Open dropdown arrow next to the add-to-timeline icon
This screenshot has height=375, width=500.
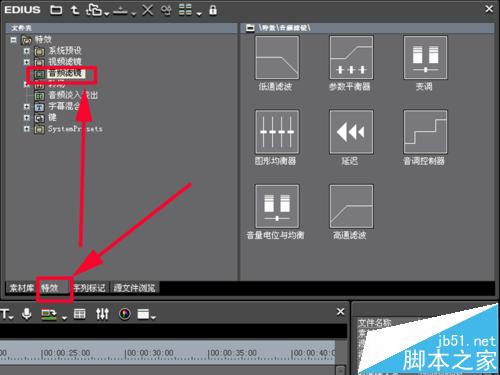point(133,14)
